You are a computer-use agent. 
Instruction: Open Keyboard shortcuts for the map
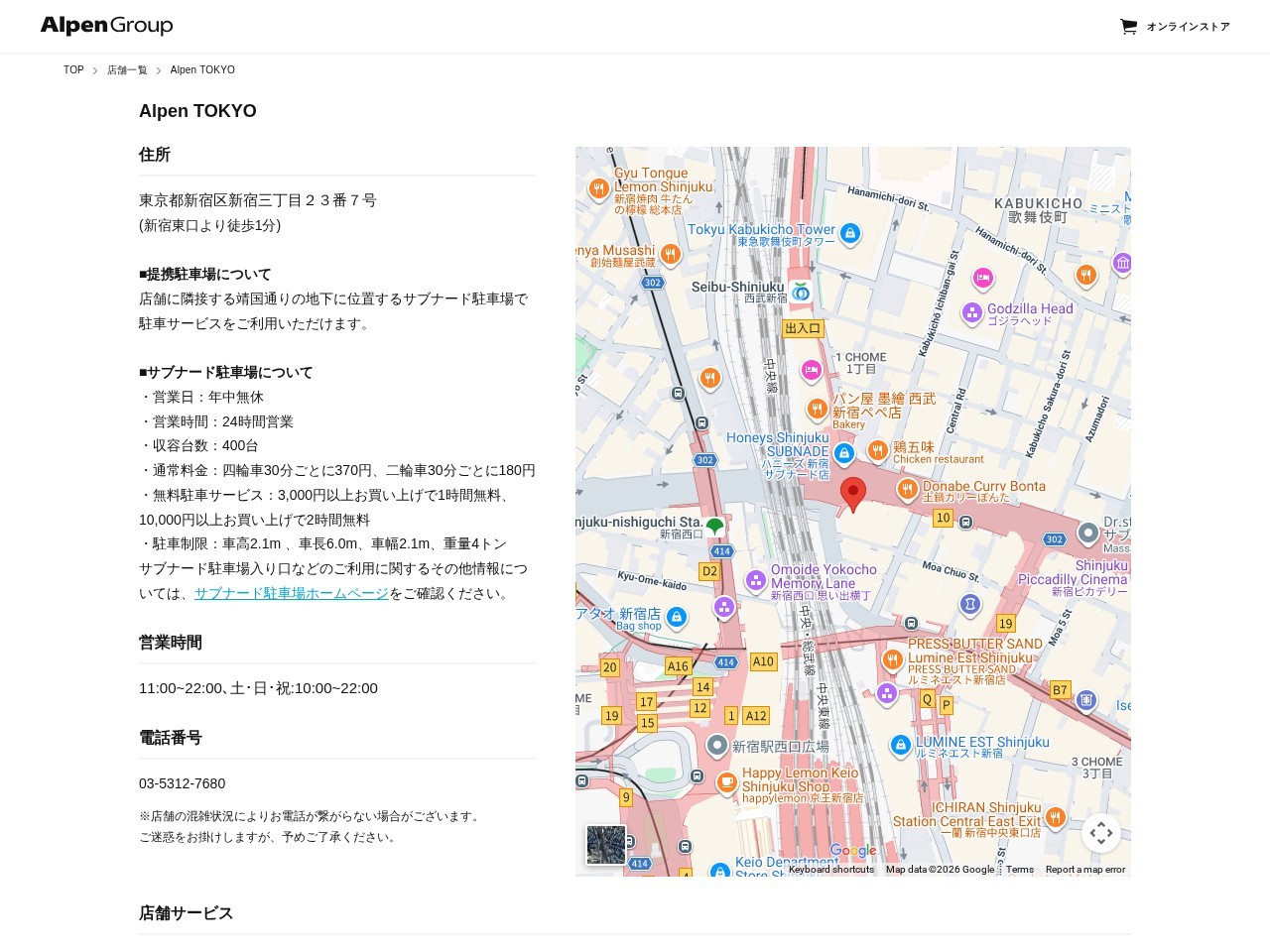[x=830, y=869]
